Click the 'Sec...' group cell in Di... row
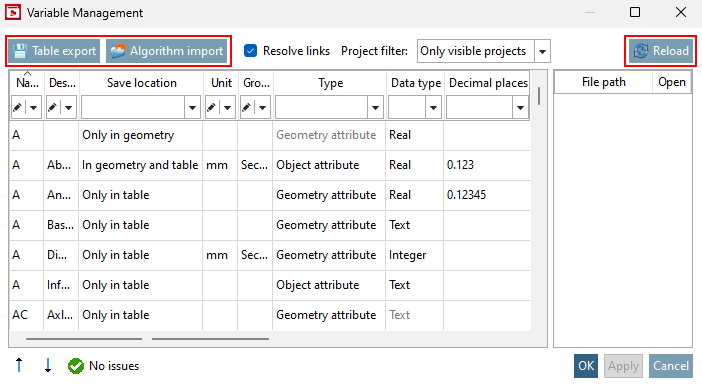The height and width of the screenshot is (386, 702). (x=255, y=255)
